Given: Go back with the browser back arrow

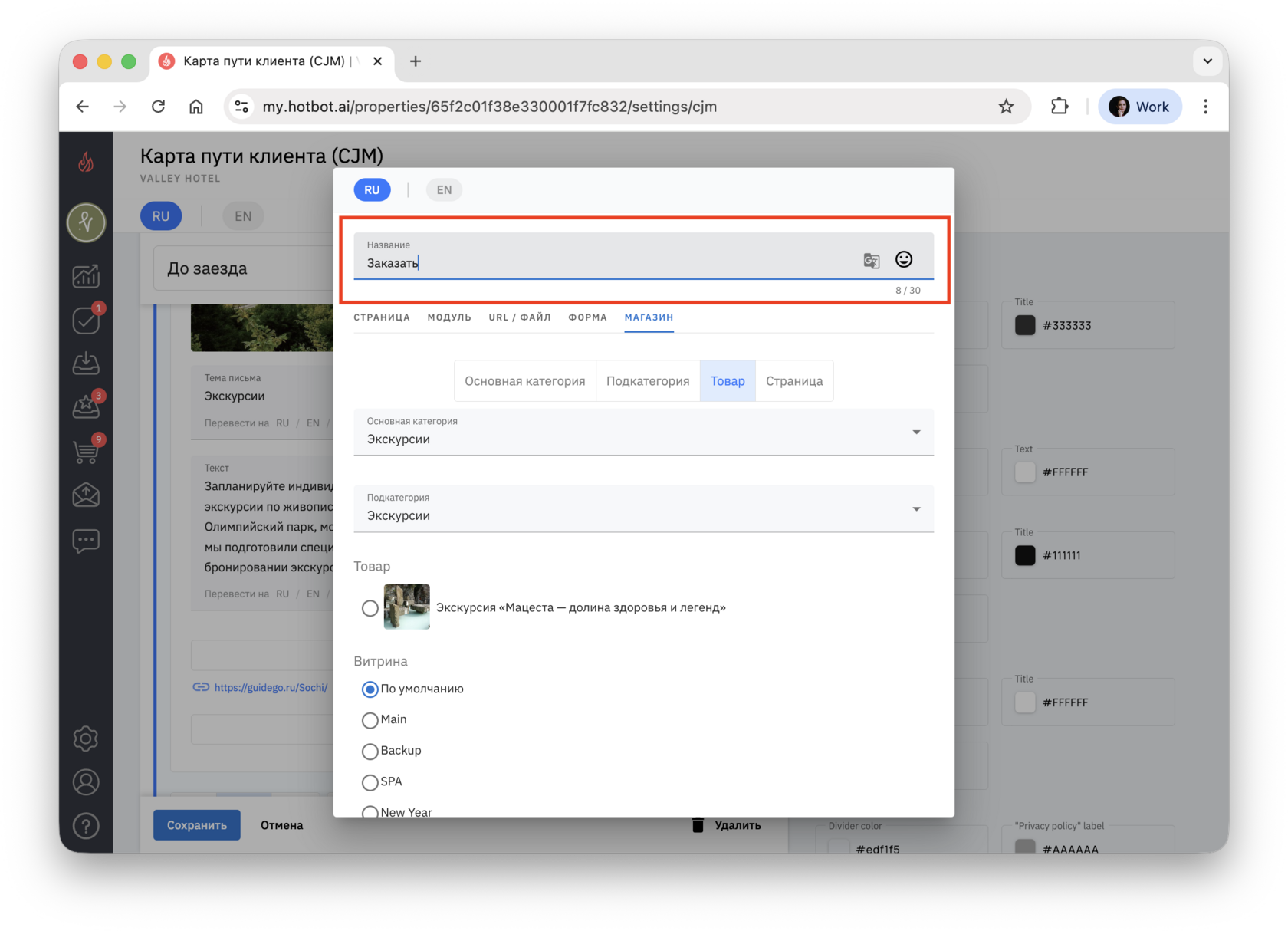Looking at the screenshot, I should point(83,107).
